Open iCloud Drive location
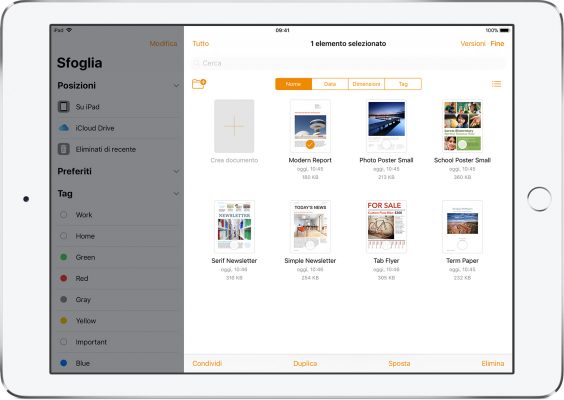Image resolution: width=564 pixels, height=400 pixels. coord(118,128)
